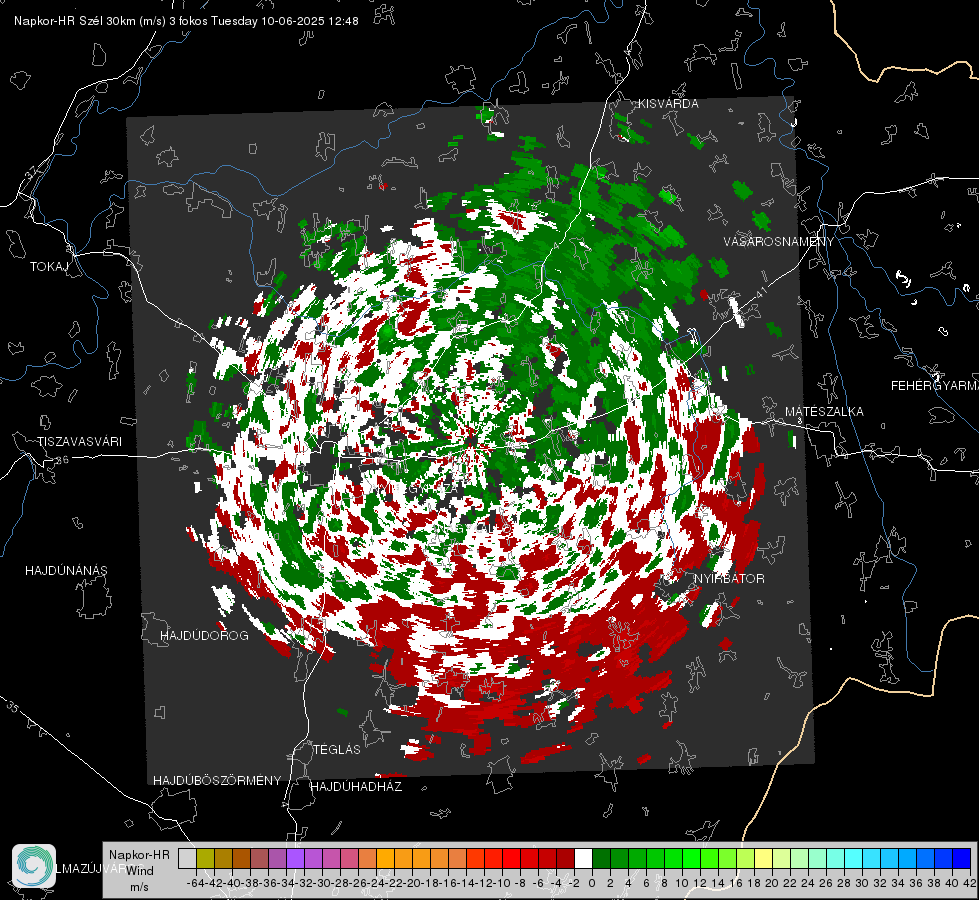This screenshot has height=900, width=979.
Task: Click road number 36 near Tiszavasvári
Action: 62,460
